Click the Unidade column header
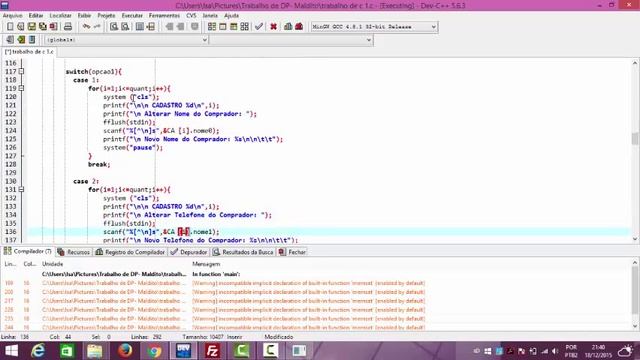This screenshot has width=640, height=360. click(x=53, y=264)
